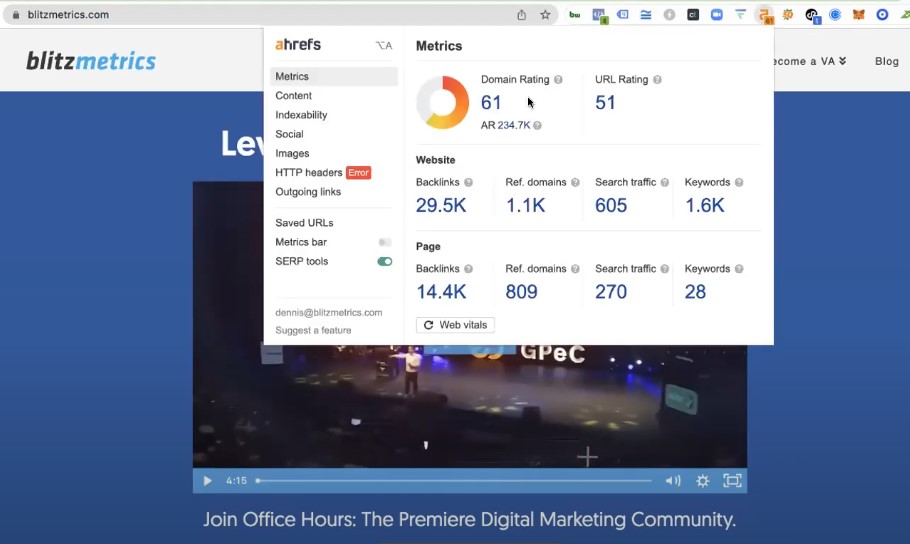The image size is (910, 544).
Task: Open the Outgoing links section
Action: [x=308, y=192]
